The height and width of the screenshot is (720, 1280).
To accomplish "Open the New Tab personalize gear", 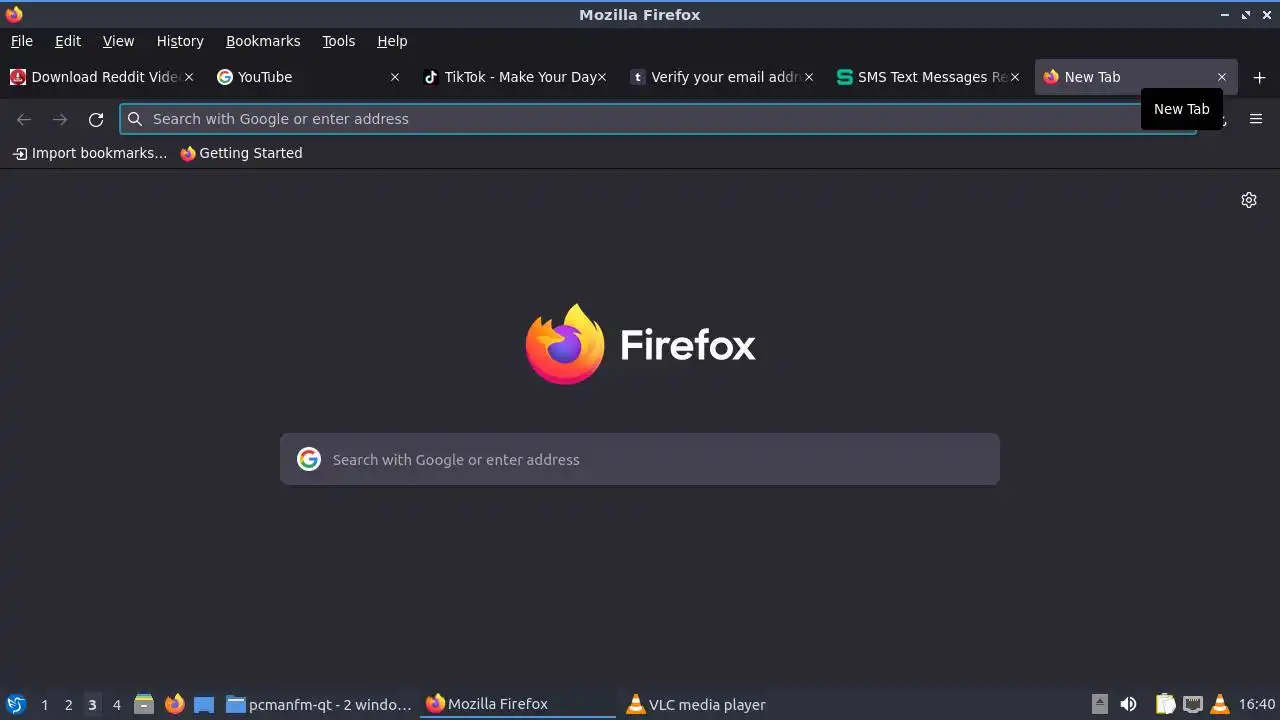I will click(x=1249, y=200).
